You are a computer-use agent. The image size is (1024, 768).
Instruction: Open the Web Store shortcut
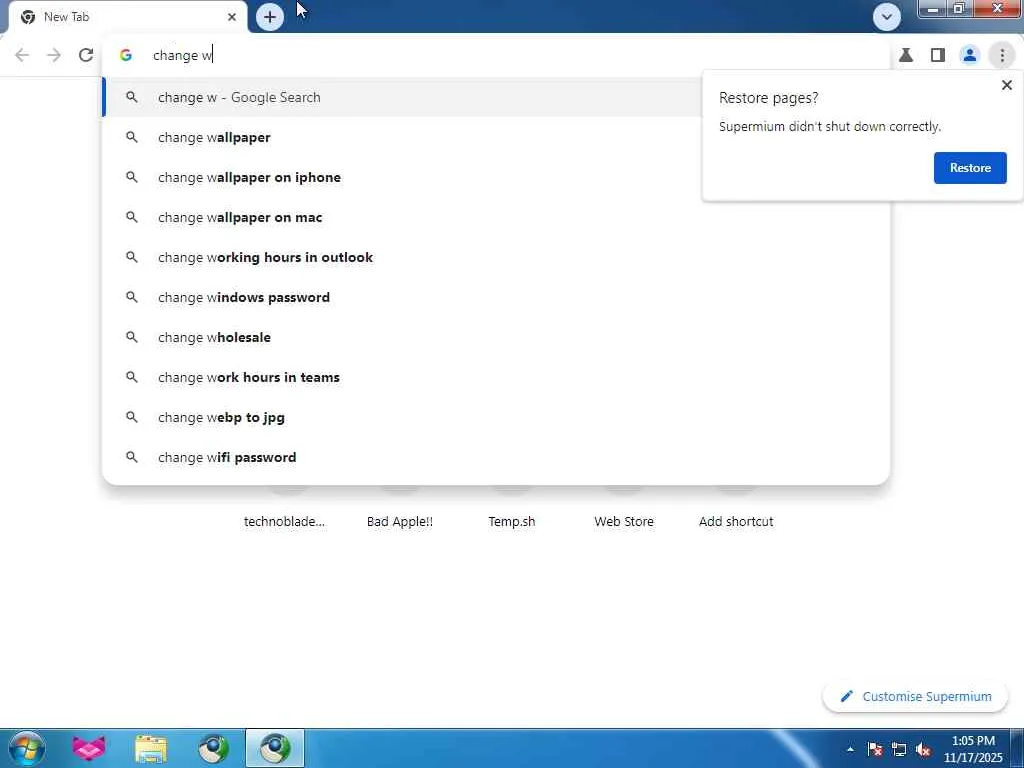coord(624,521)
